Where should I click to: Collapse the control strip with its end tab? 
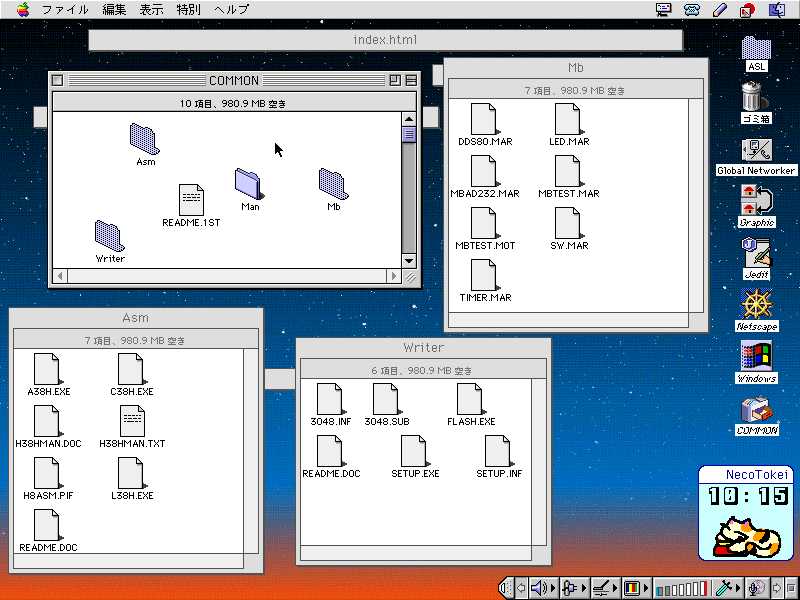tap(506, 588)
